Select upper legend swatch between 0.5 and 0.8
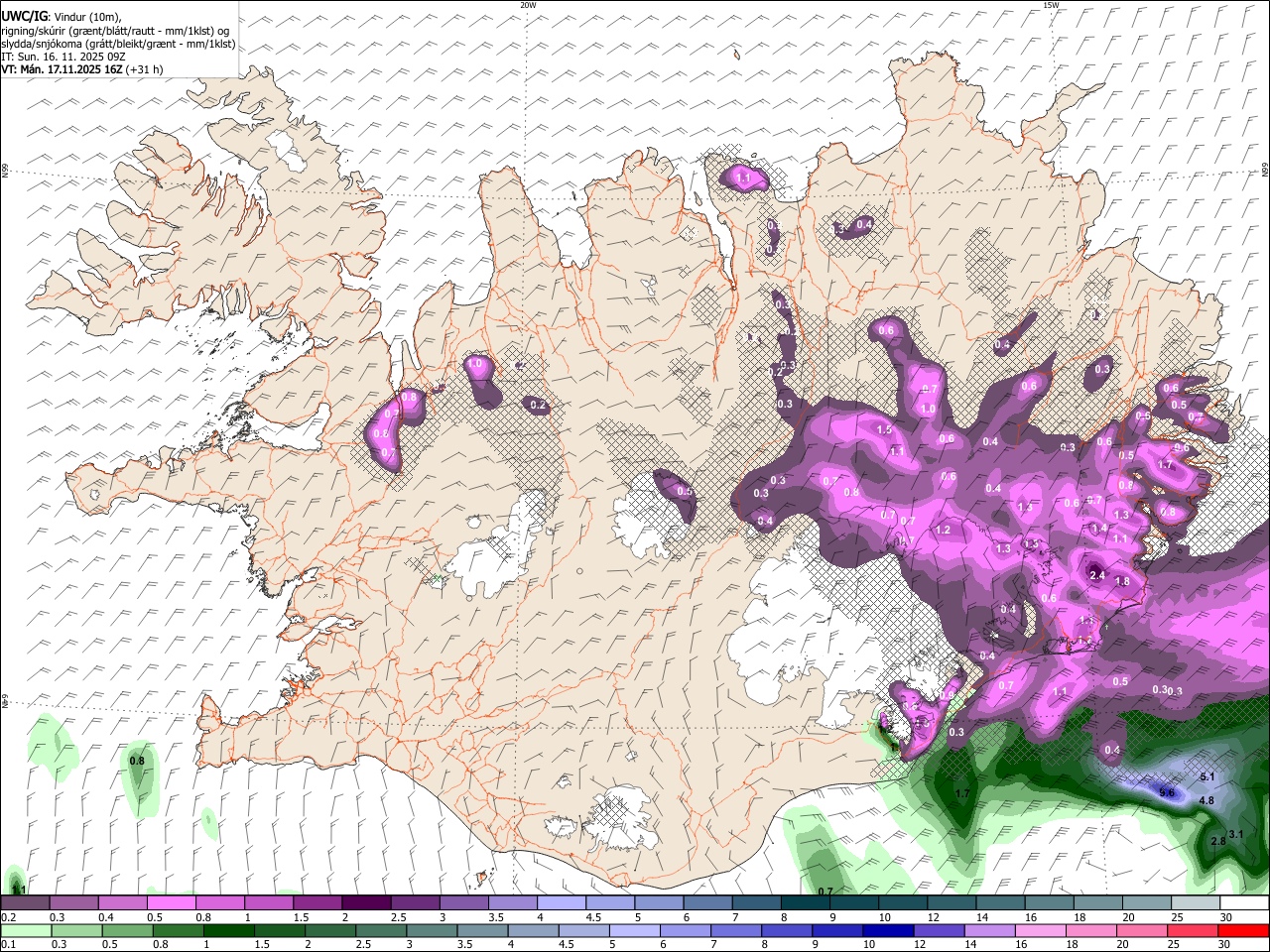Screen dimensions: 1270x952 pos(171,903)
